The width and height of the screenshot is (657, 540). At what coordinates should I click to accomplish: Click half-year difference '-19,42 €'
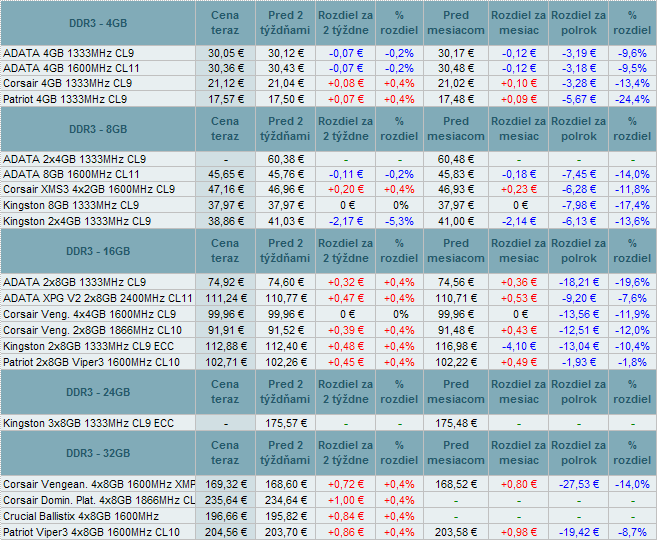(x=579, y=532)
